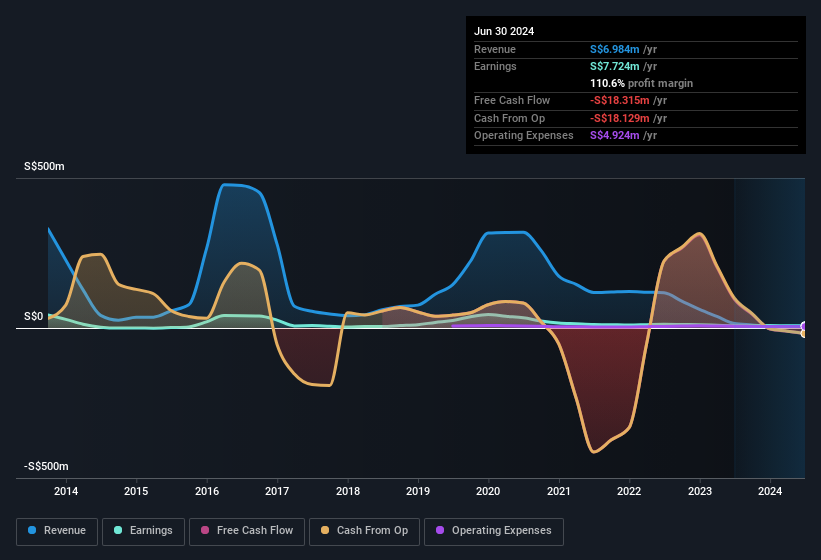821x560 pixels.
Task: Click the S$0 y-axis label
Action: [x=34, y=316]
